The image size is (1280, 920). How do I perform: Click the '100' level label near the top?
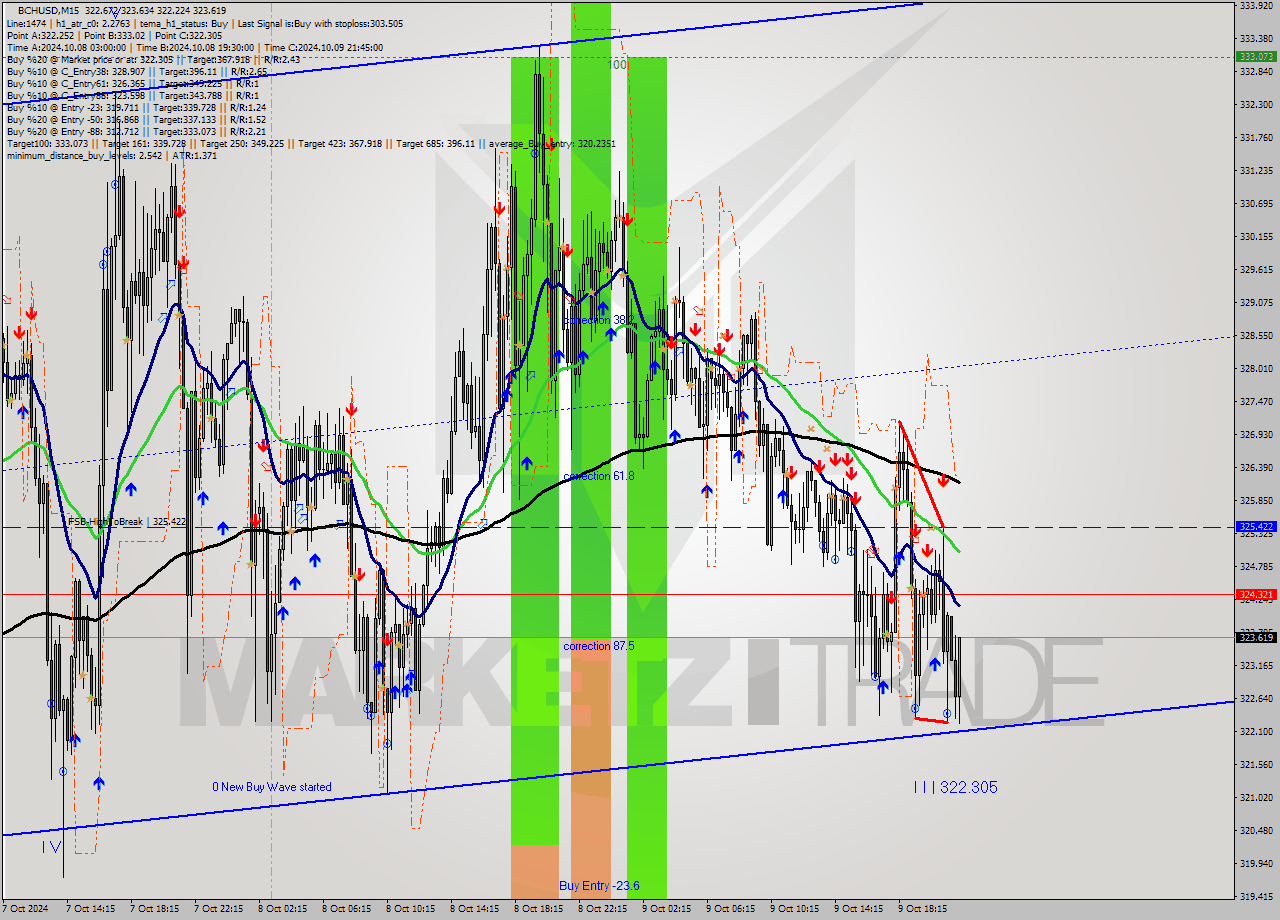617,64
